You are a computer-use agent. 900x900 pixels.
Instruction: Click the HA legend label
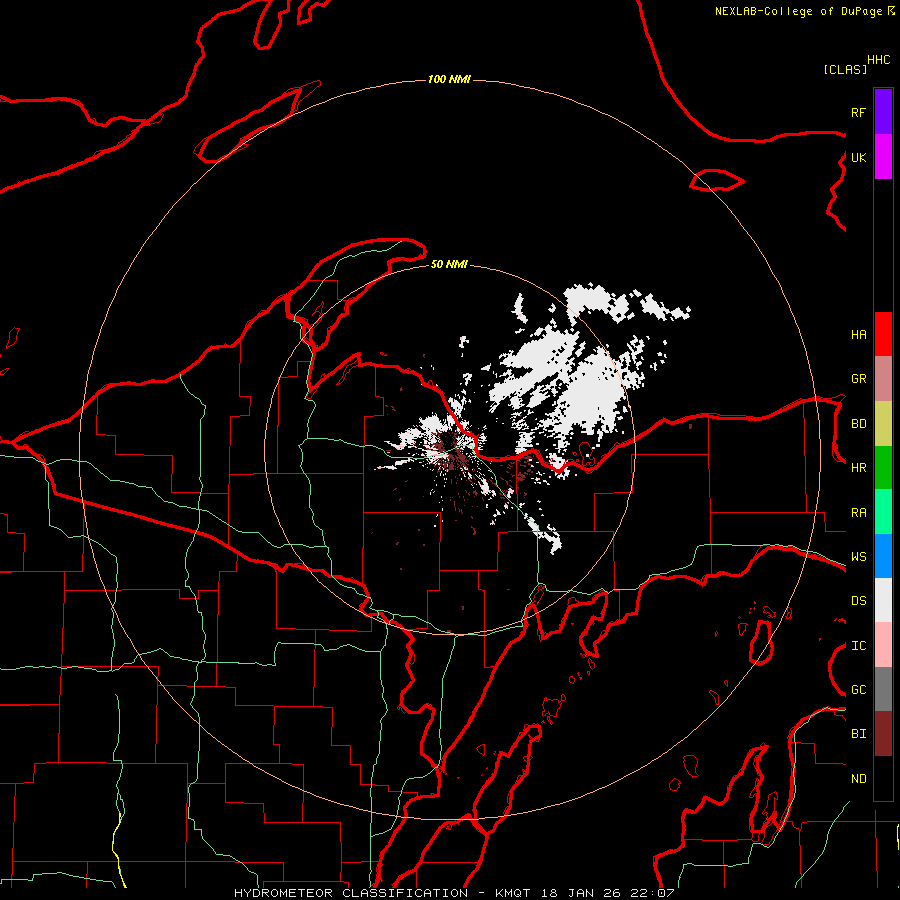click(x=858, y=334)
